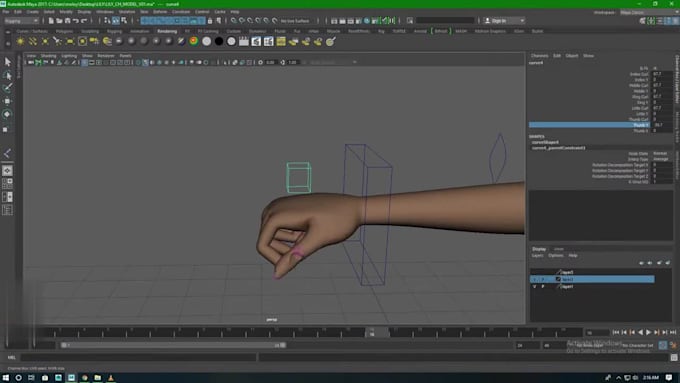Select the green cube control in viewport

click(298, 177)
